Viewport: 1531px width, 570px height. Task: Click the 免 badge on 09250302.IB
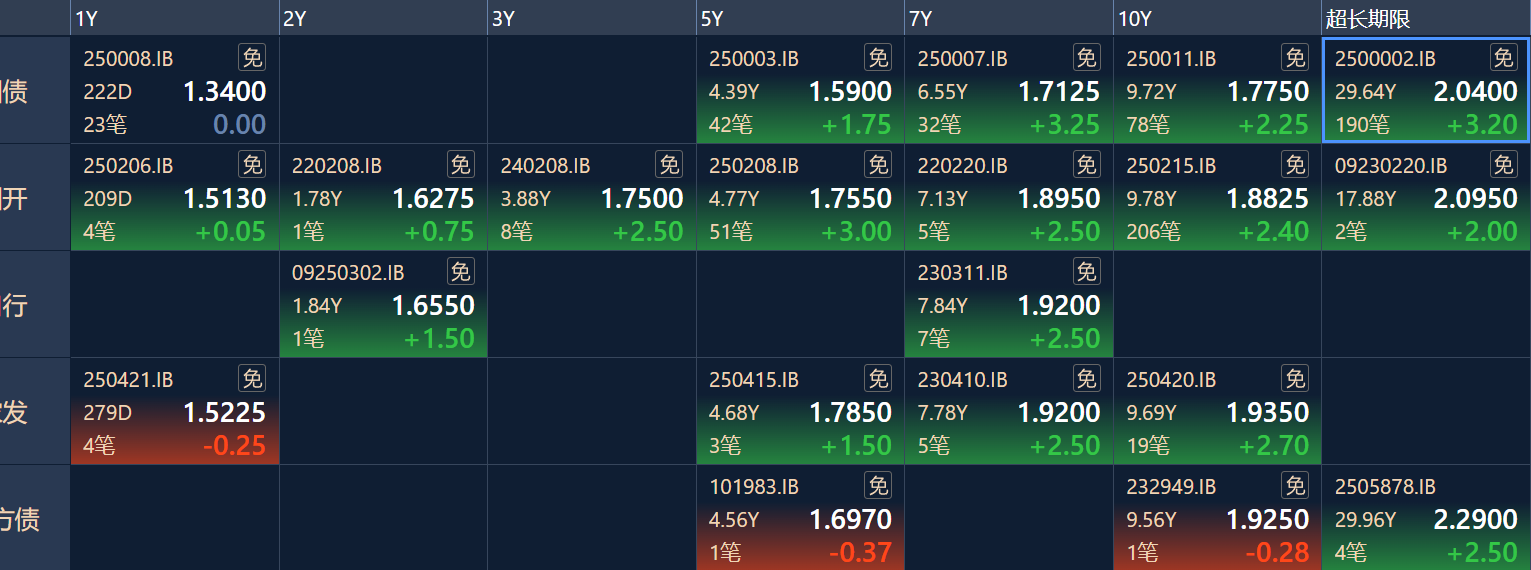click(460, 271)
